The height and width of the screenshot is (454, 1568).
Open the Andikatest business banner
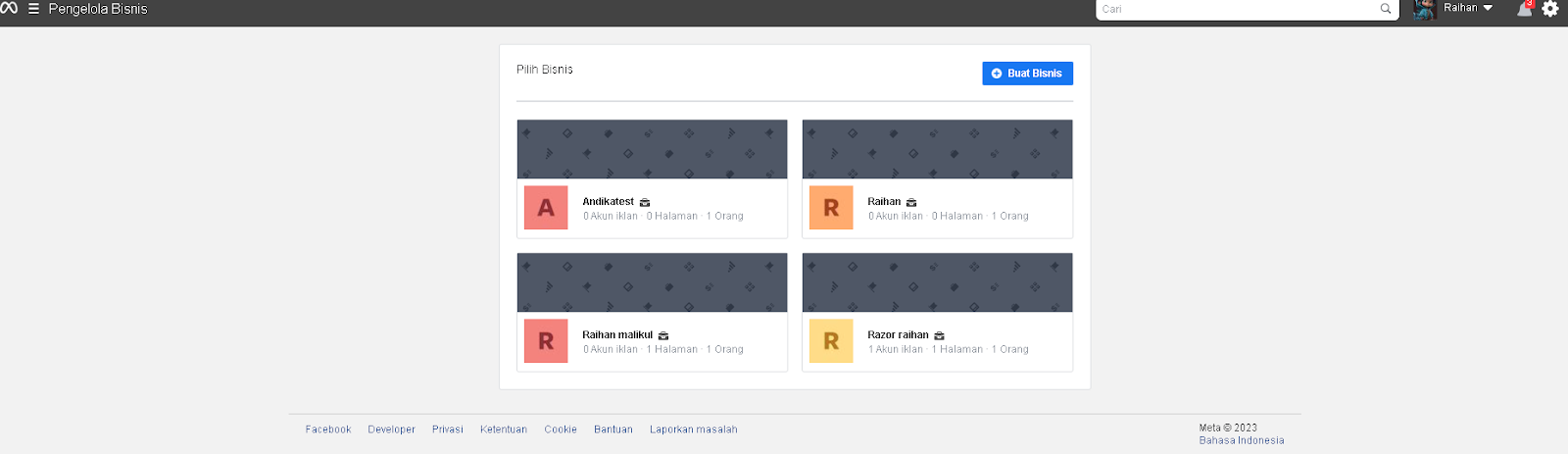coord(653,149)
